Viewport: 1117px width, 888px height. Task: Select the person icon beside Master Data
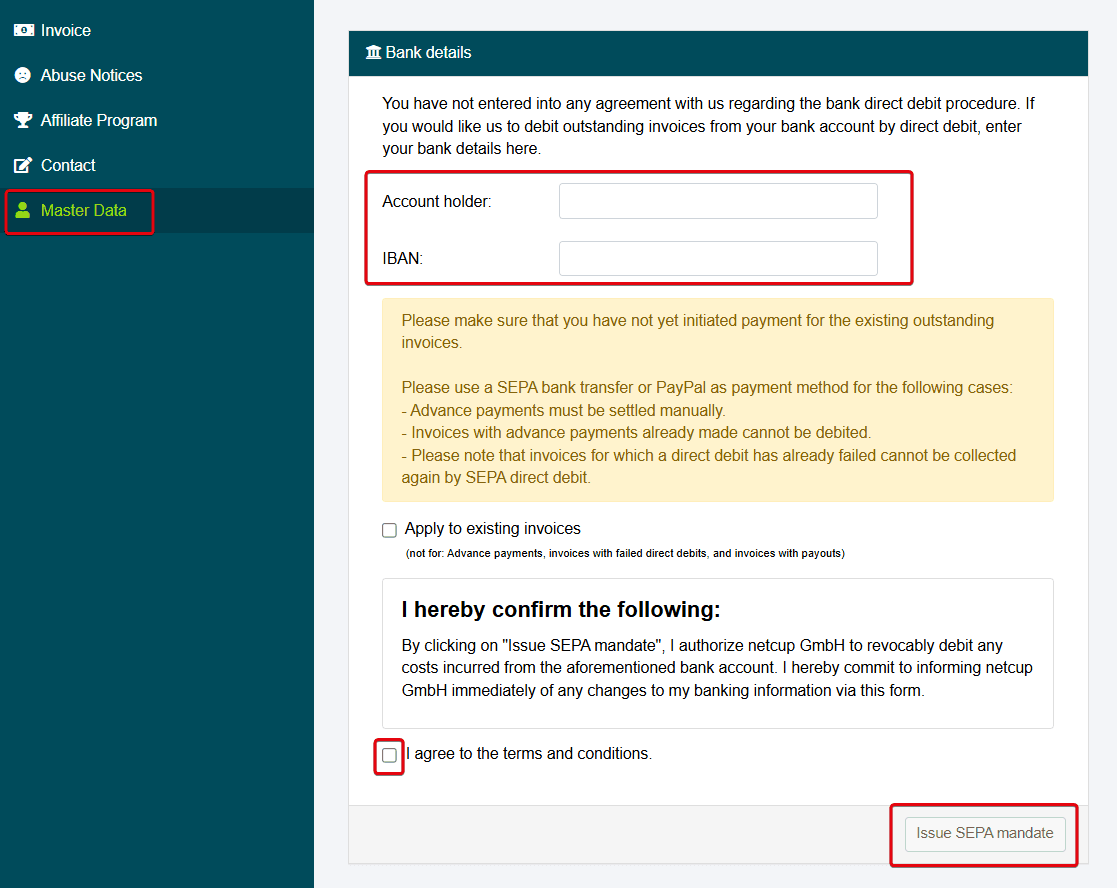[22, 210]
